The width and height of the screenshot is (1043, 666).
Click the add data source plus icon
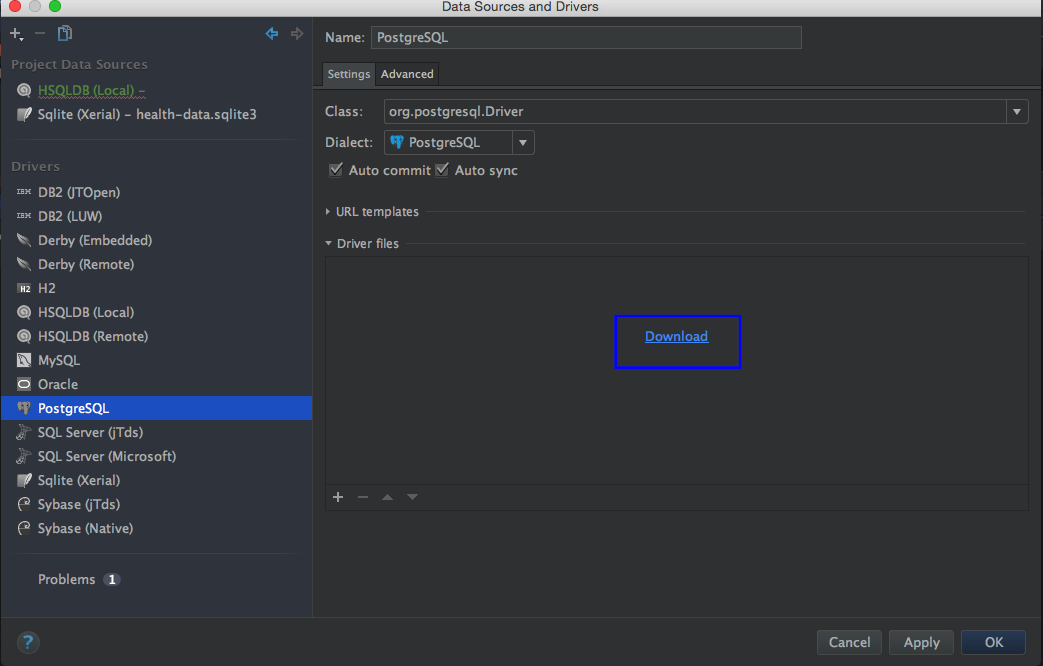(16, 33)
